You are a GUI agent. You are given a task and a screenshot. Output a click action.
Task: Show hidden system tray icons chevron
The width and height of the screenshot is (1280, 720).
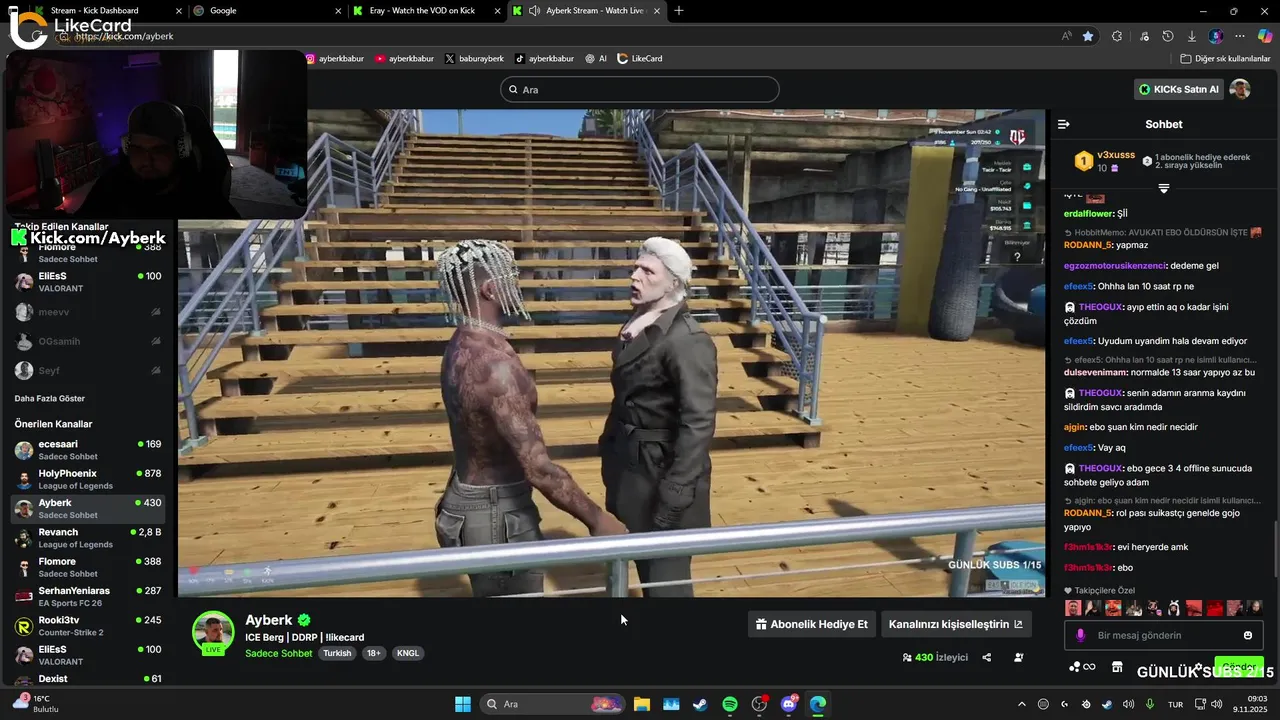1021,704
